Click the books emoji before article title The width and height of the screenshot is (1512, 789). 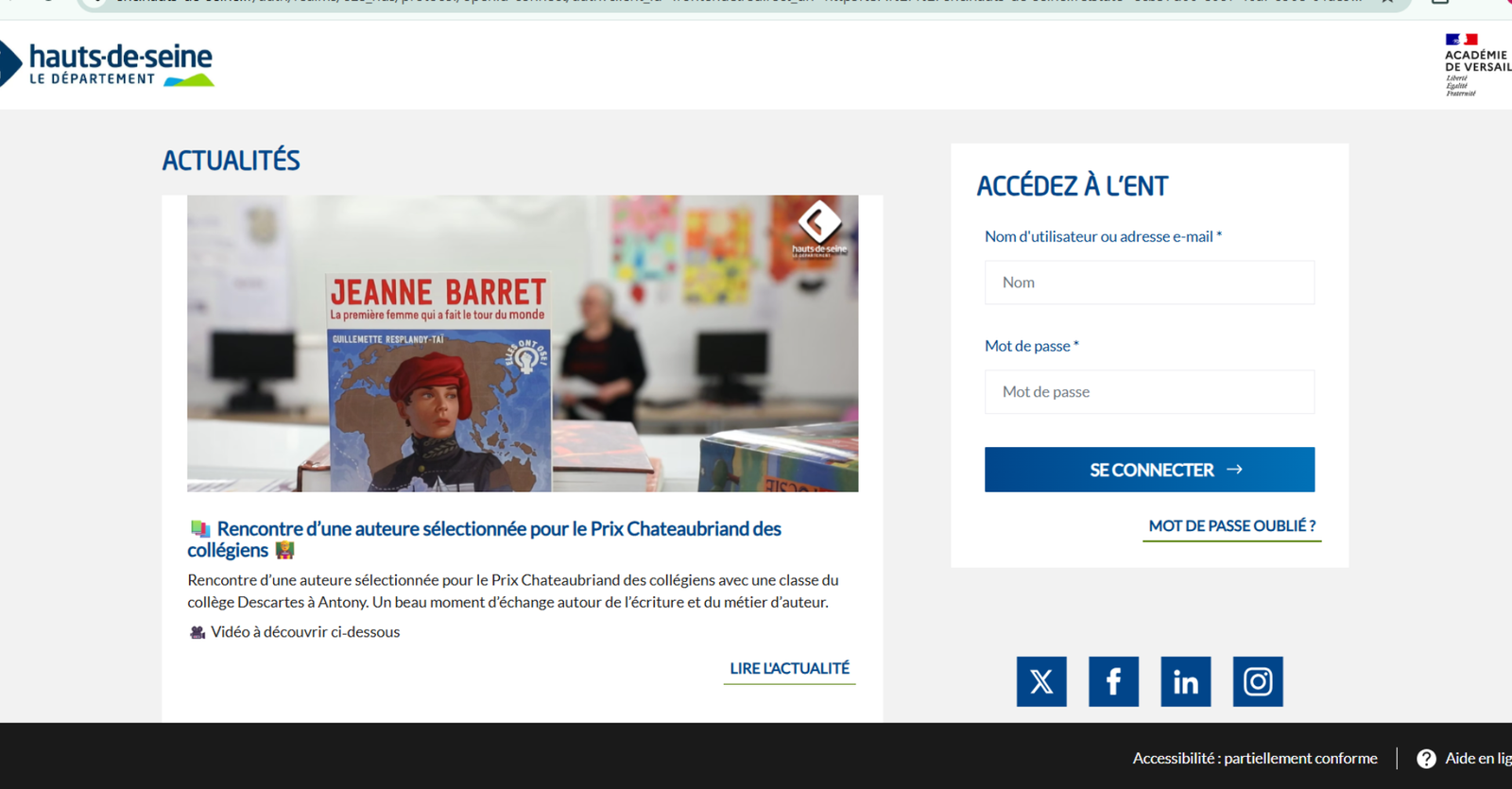point(200,529)
